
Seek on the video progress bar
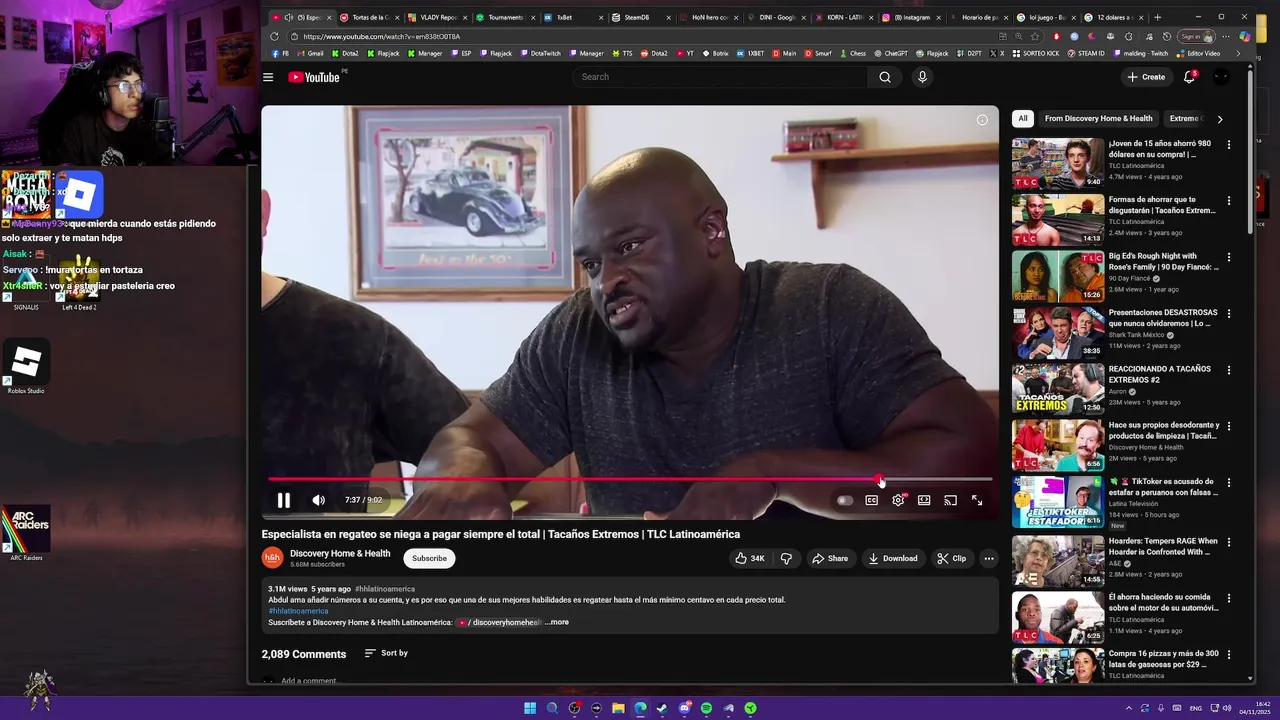click(x=630, y=480)
